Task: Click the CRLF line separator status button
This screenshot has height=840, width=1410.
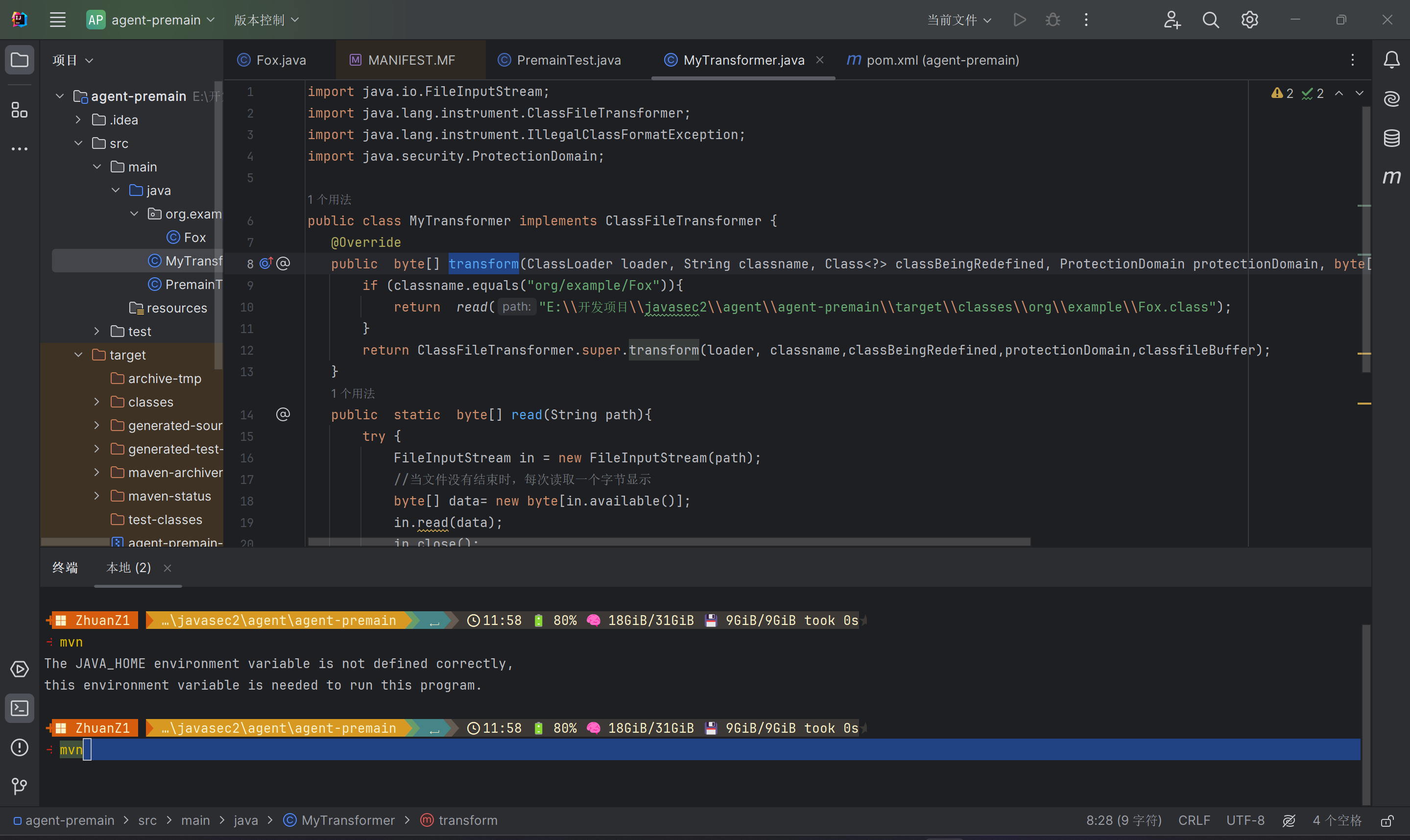Action: pos(1194,821)
